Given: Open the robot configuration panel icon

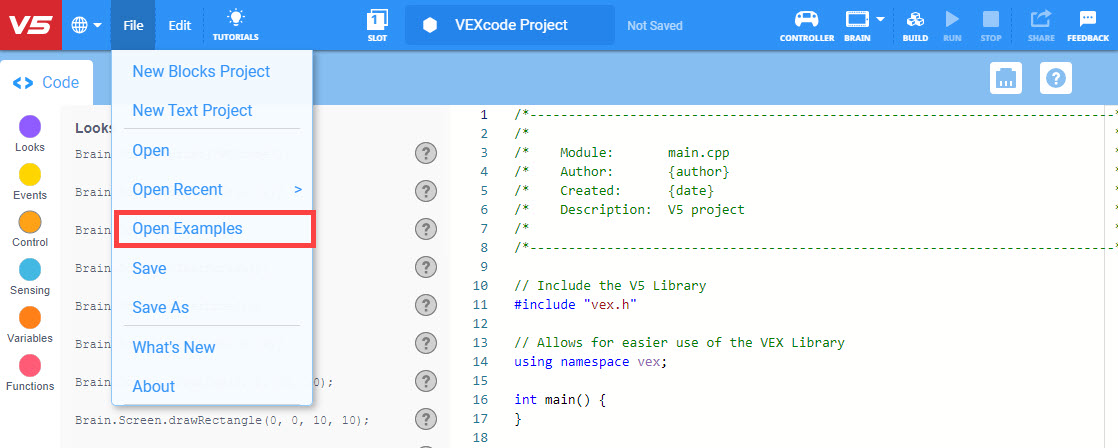Looking at the screenshot, I should pos(1005,78).
